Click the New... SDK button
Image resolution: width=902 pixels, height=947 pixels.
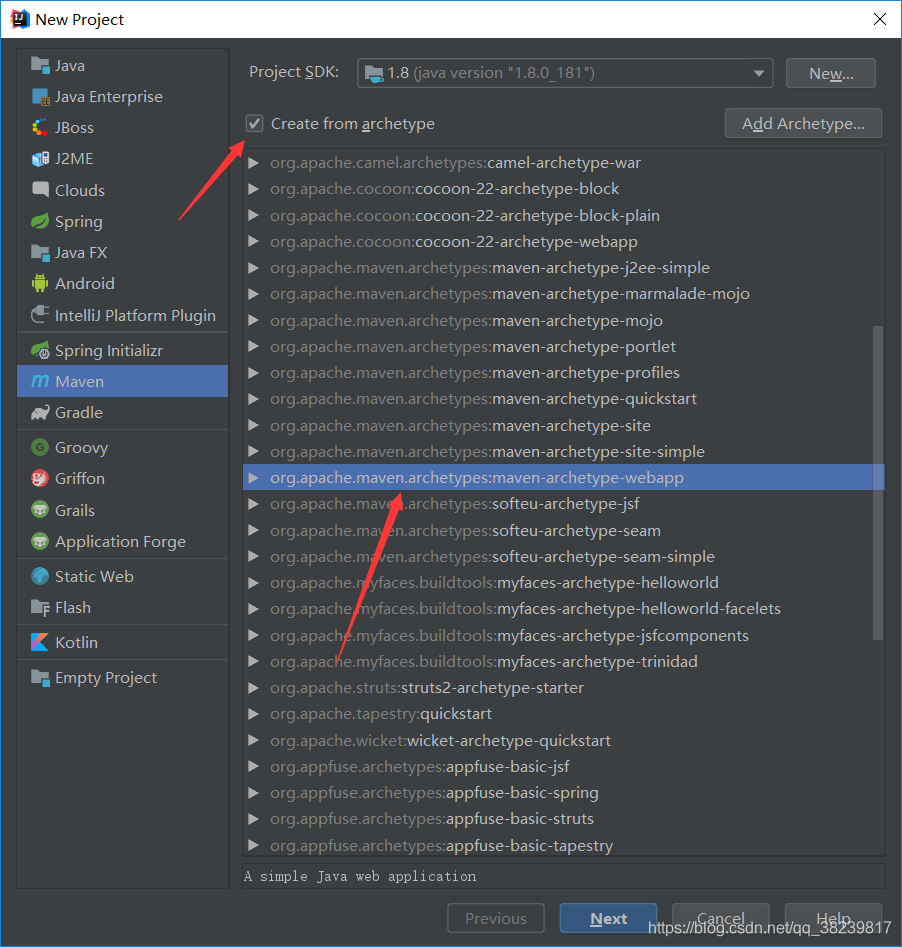(x=831, y=73)
